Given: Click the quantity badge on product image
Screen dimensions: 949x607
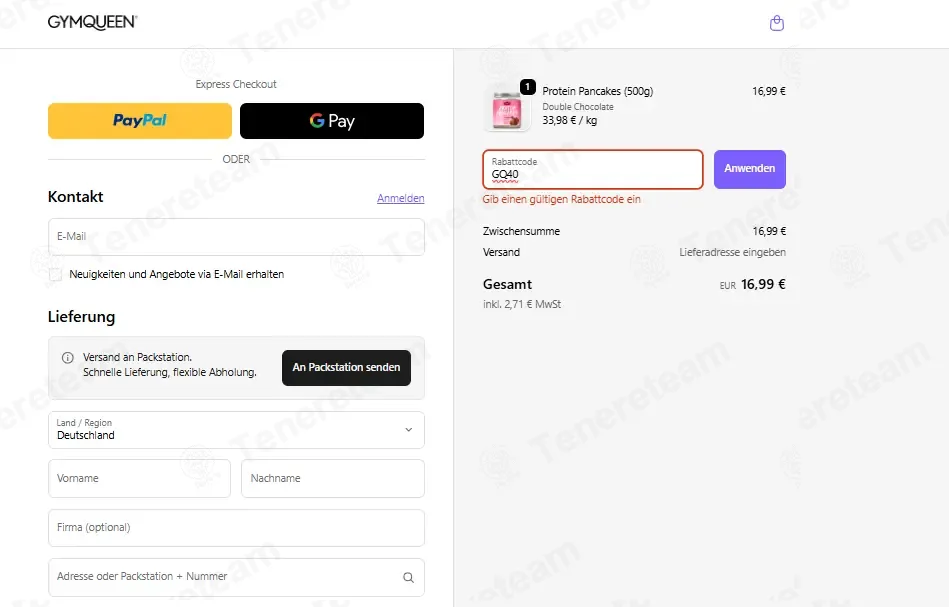Looking at the screenshot, I should click(528, 87).
